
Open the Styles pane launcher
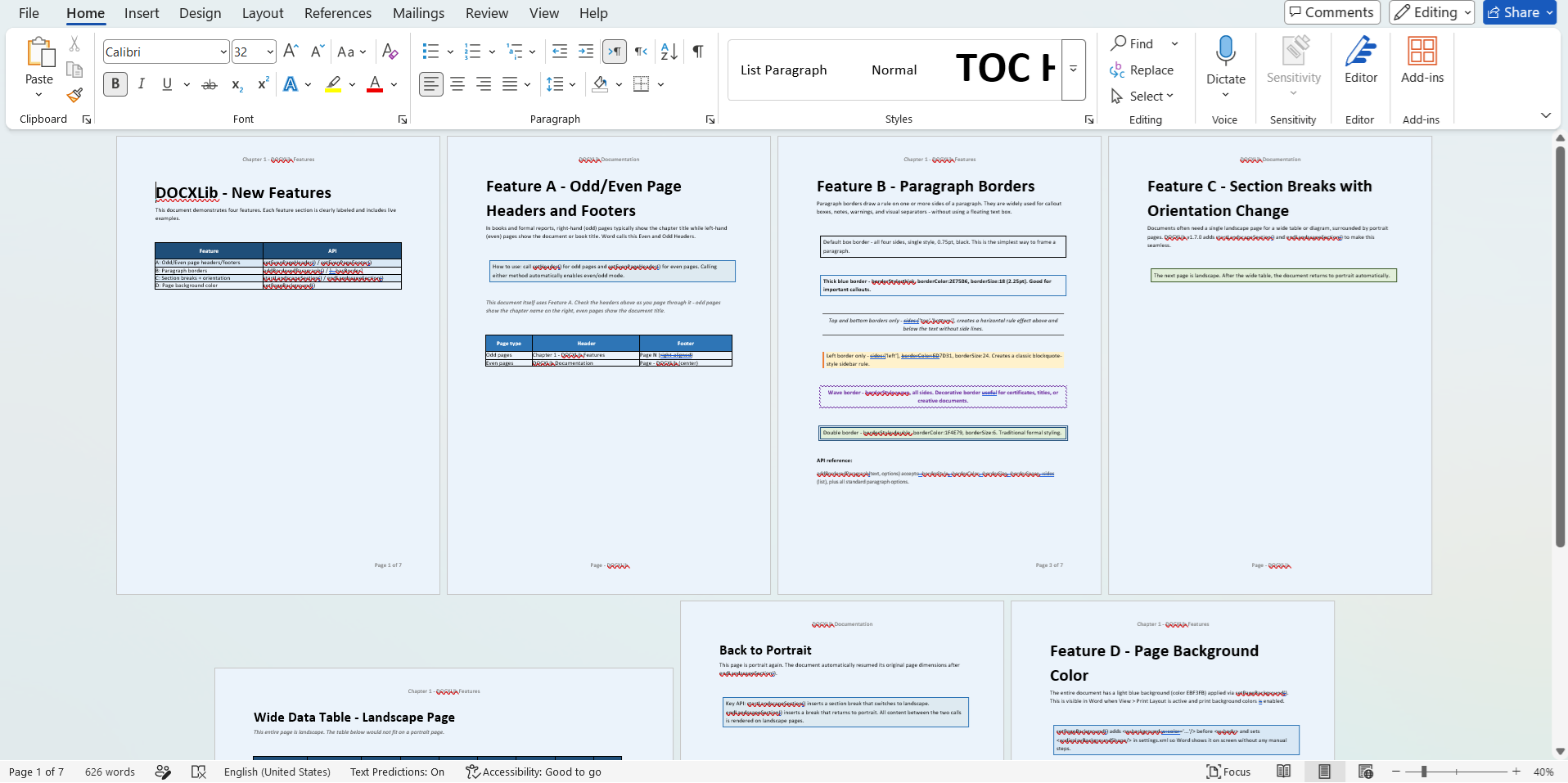(x=1089, y=119)
